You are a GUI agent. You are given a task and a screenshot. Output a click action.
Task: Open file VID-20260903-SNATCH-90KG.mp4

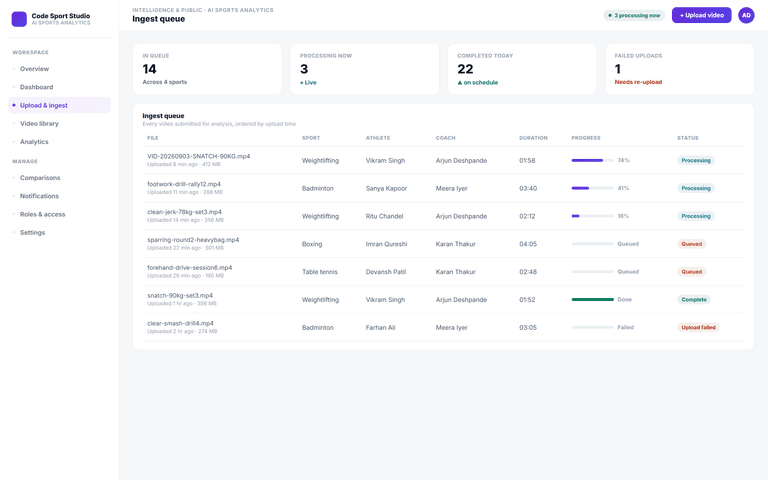coord(198,156)
